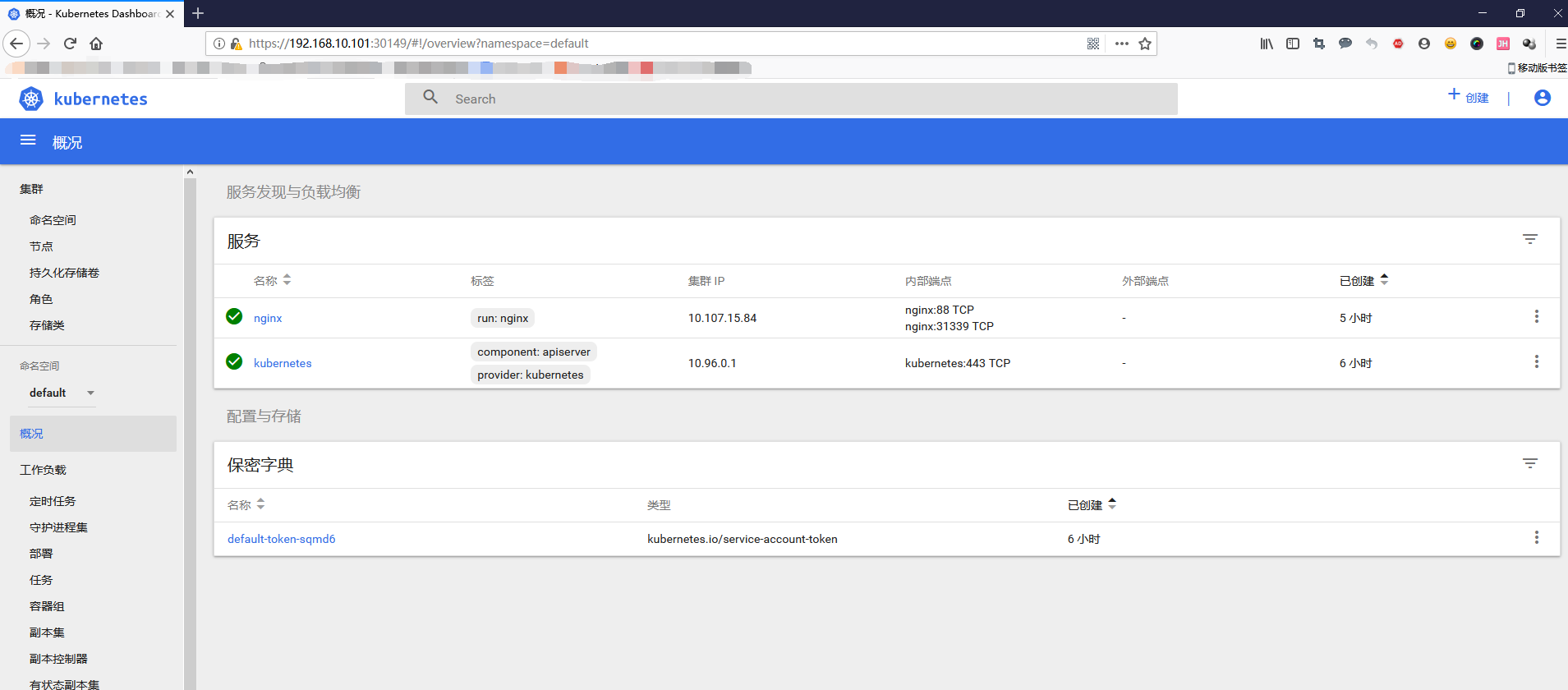This screenshot has width=1568, height=690.
Task: Select 部署 in the sidebar
Action: tap(41, 554)
